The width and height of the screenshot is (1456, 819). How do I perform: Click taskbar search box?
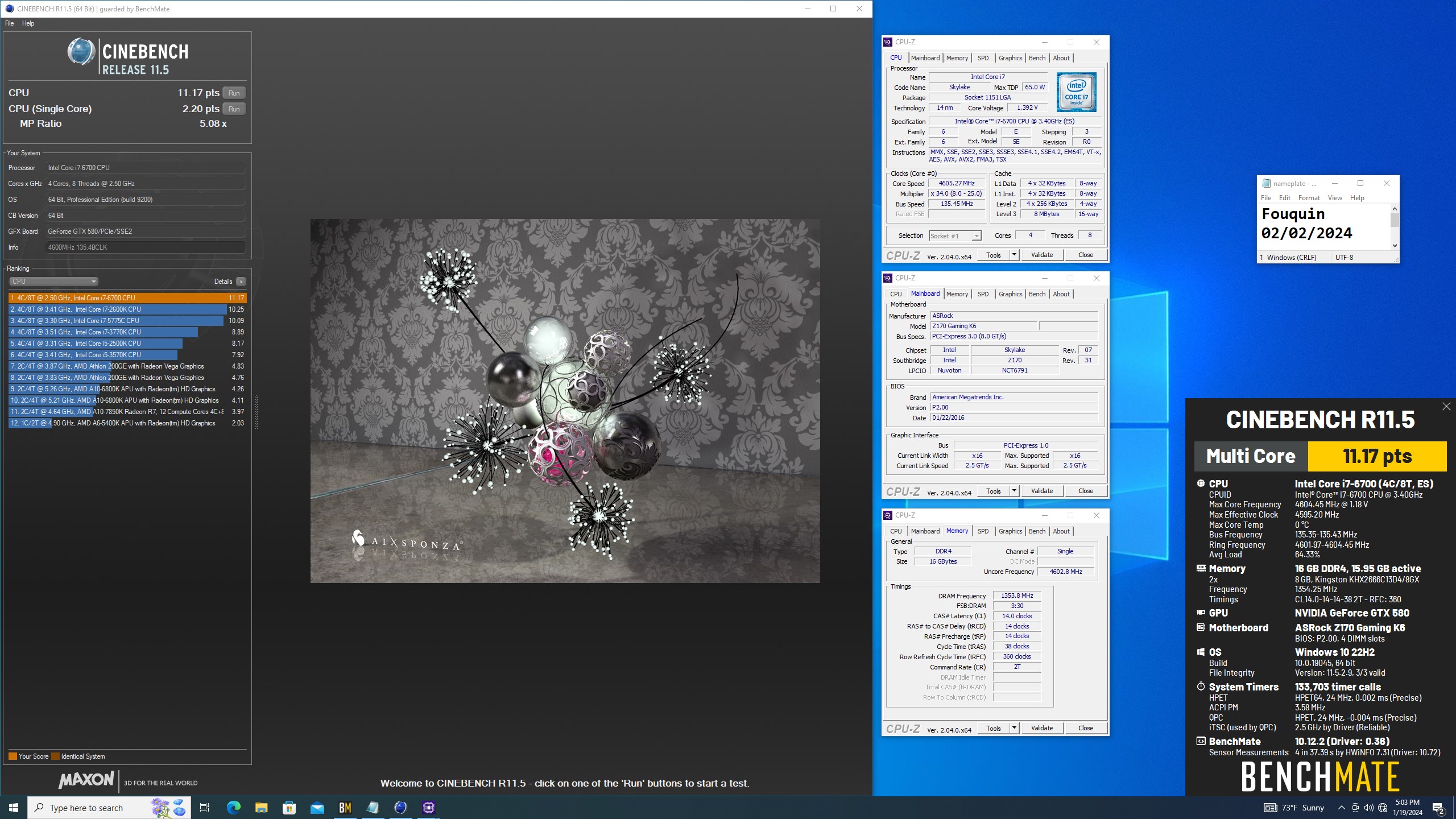(x=109, y=808)
